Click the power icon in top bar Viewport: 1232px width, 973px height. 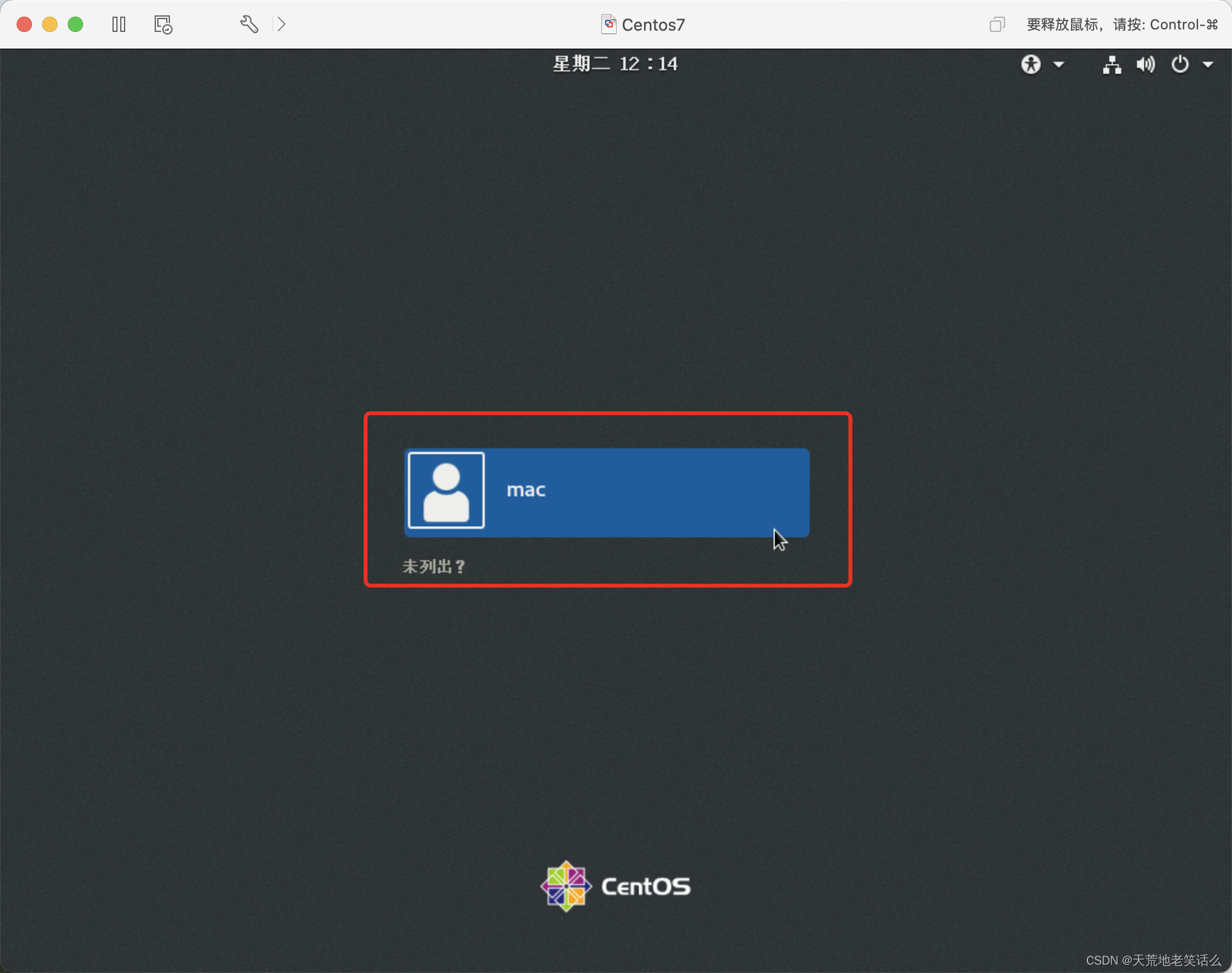coord(1180,65)
